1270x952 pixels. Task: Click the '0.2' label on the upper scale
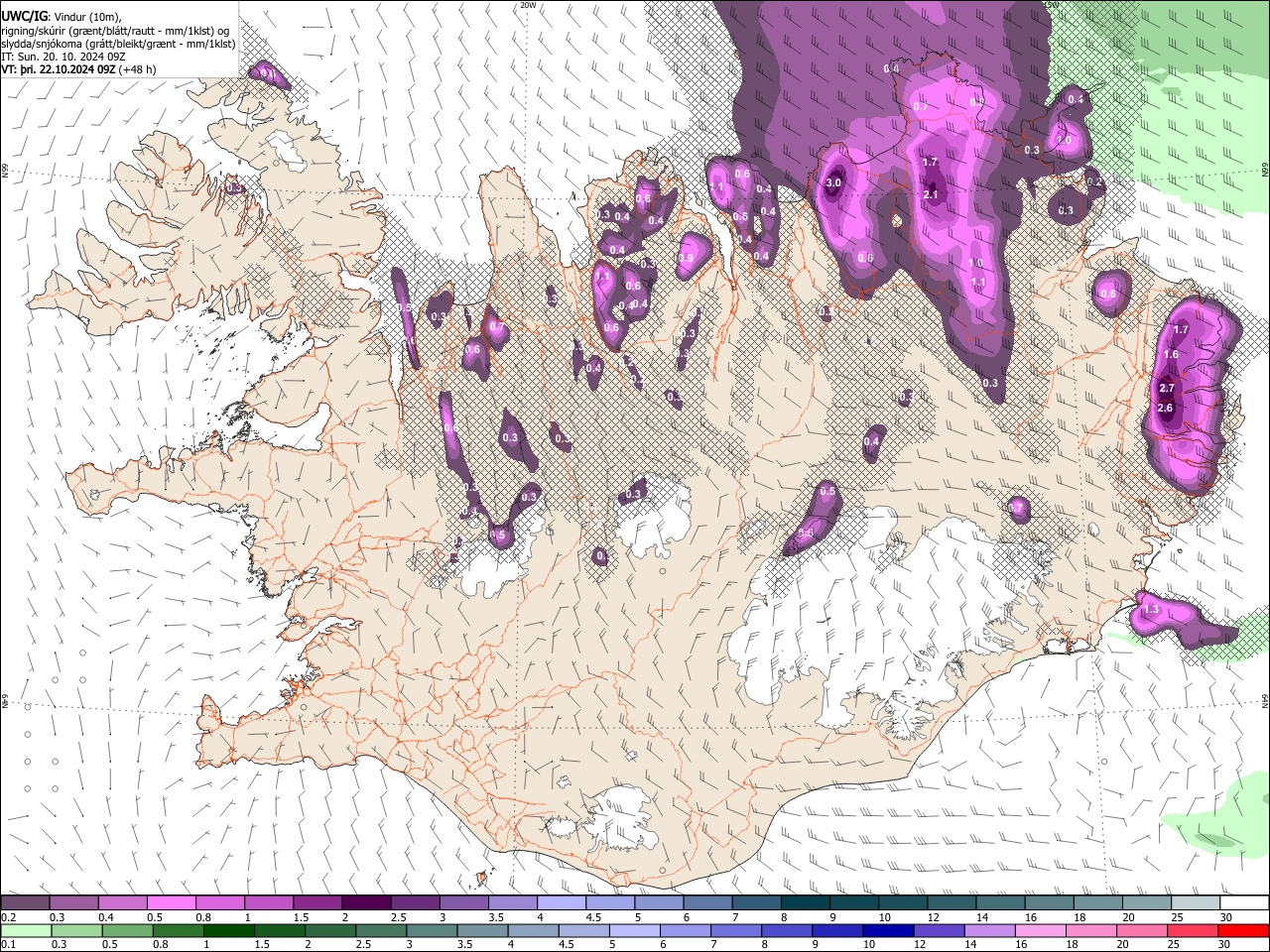coord(8,917)
